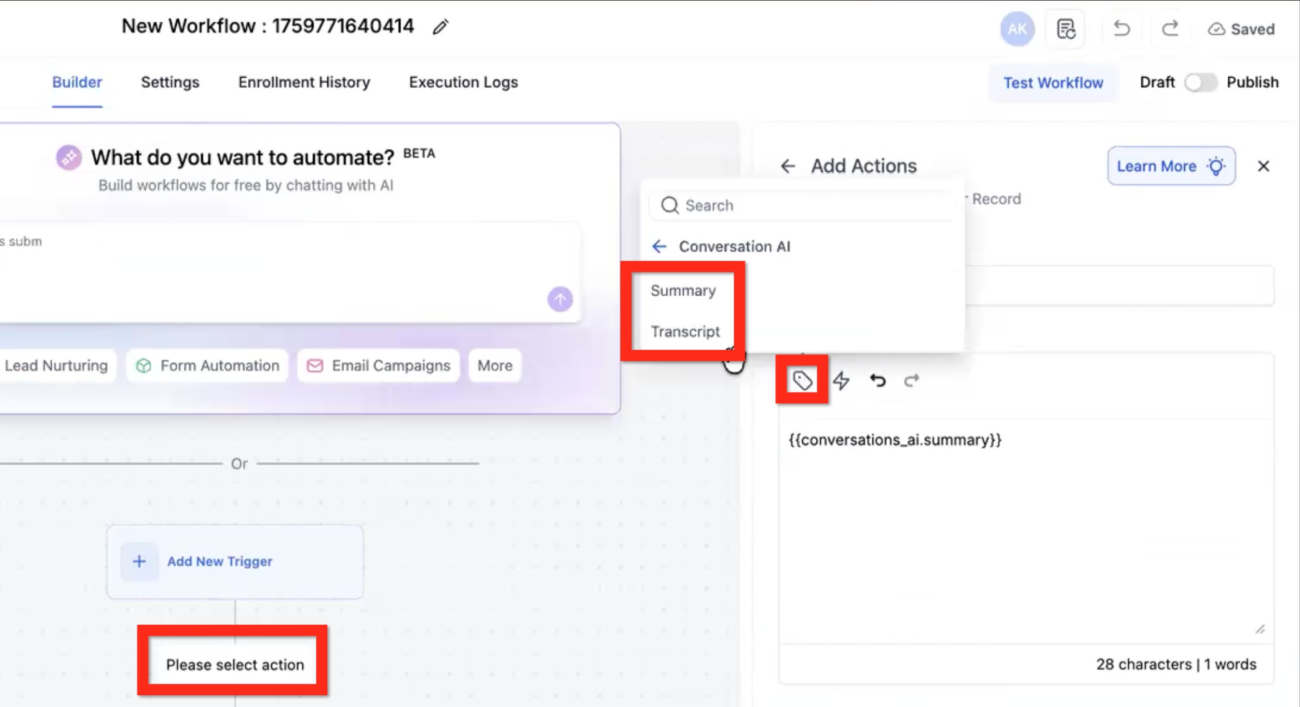Click the redo icon inside the action editor
This screenshot has width=1300, height=707.
[911, 380]
